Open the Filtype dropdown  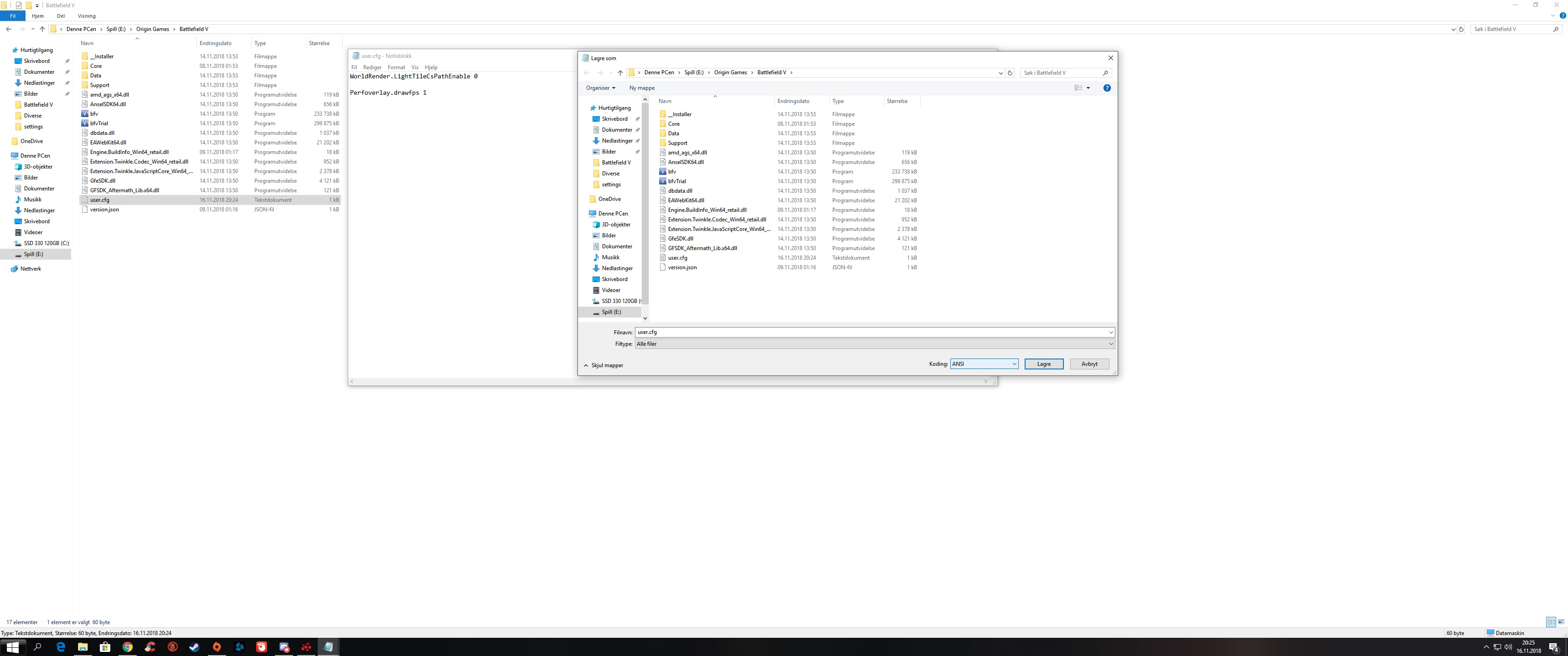875,344
